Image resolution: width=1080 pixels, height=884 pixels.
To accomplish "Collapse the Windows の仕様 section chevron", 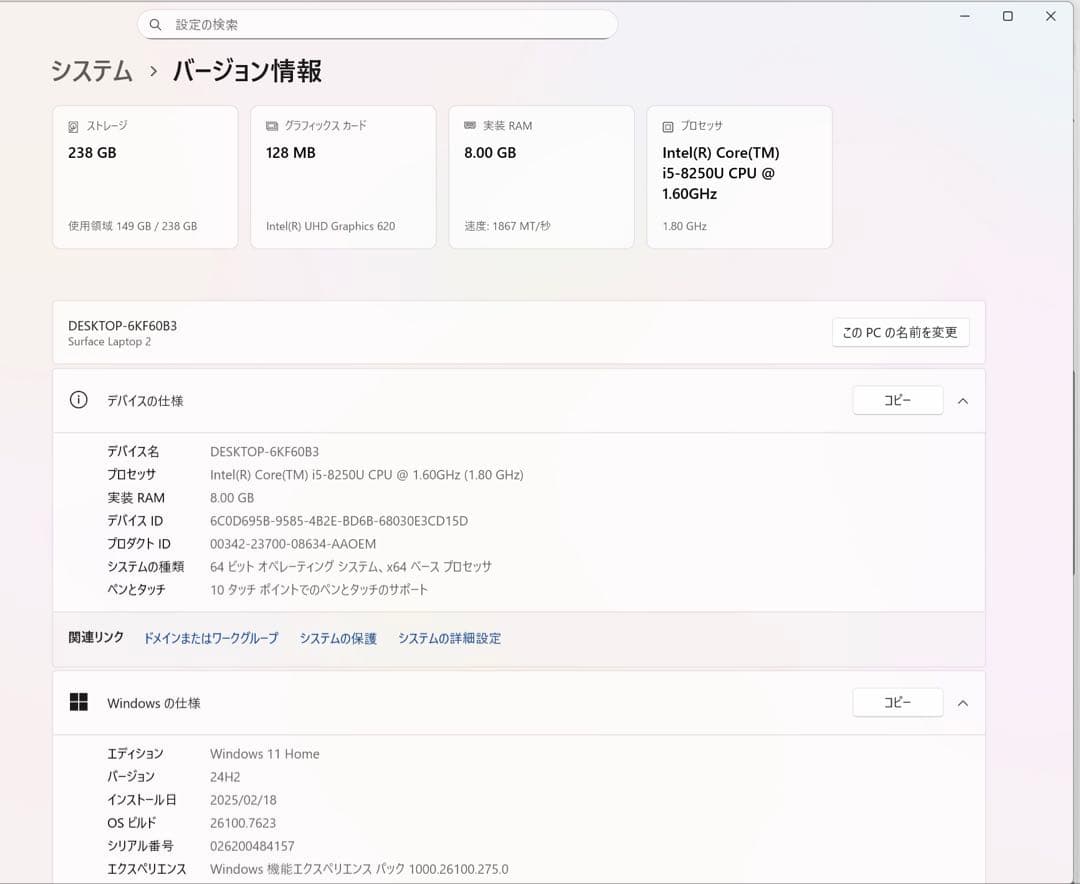I will [962, 702].
